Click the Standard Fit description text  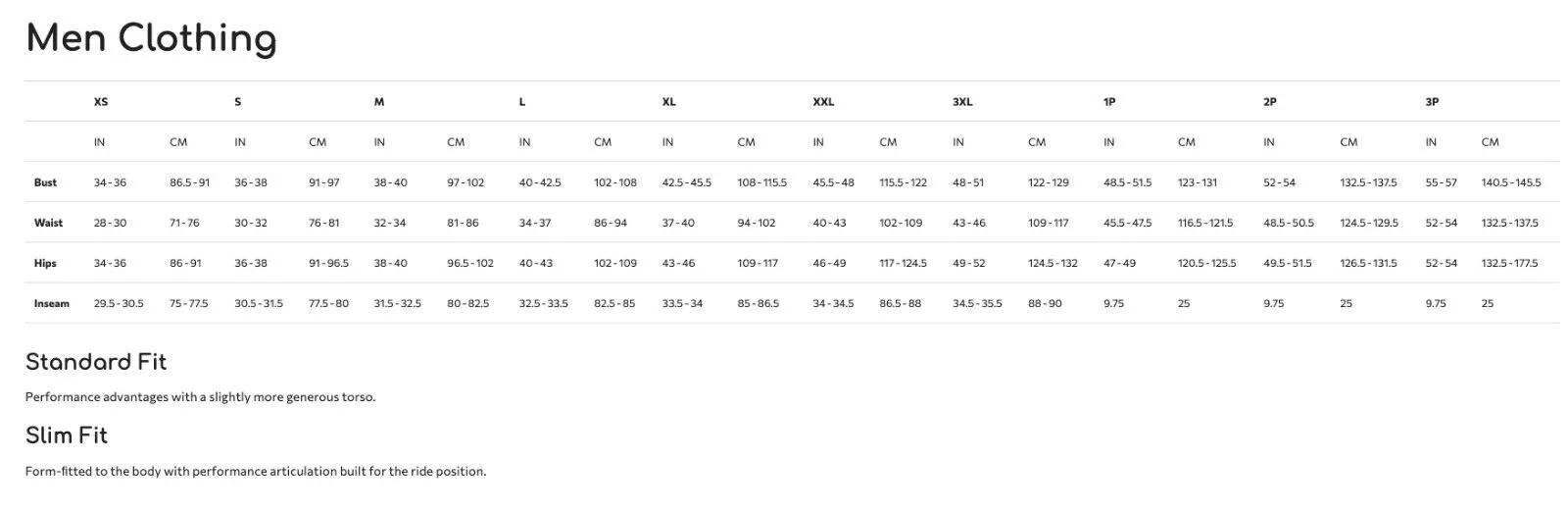201,397
